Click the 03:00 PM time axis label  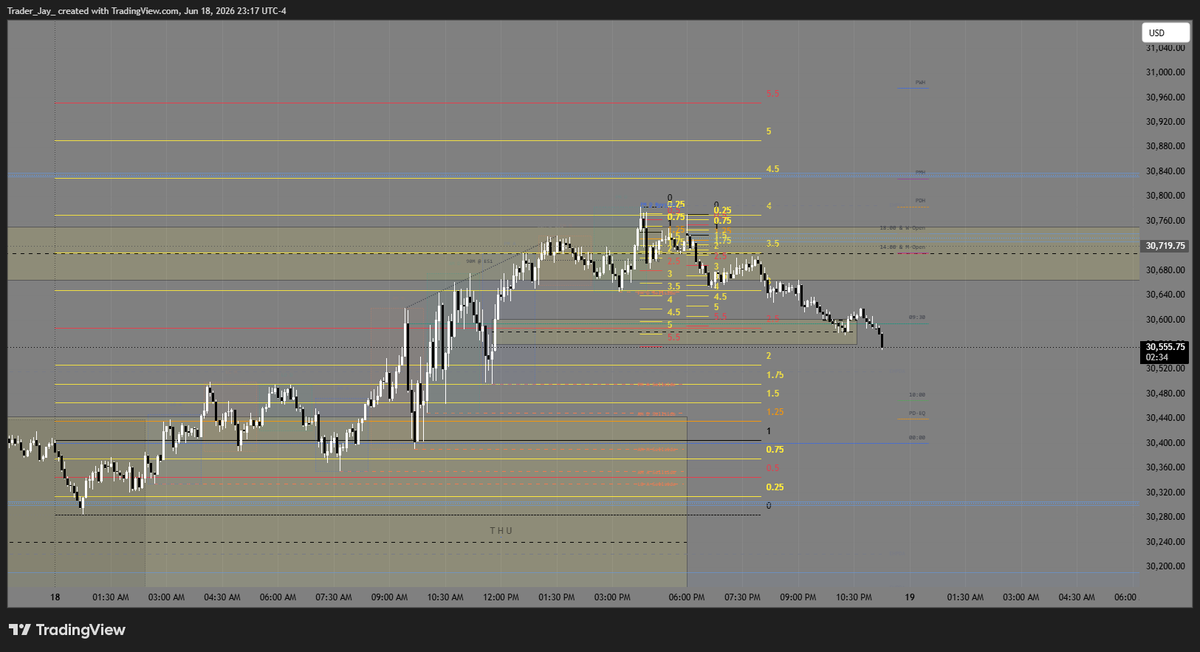coord(612,597)
